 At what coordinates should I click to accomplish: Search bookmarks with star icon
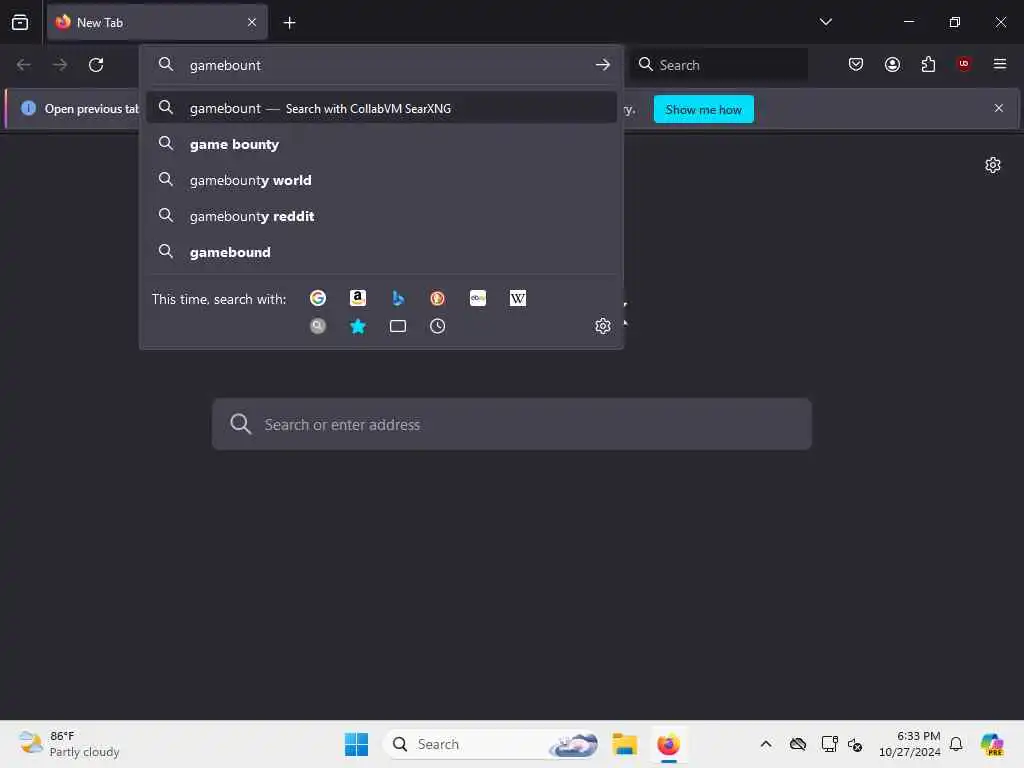pyautogui.click(x=357, y=326)
